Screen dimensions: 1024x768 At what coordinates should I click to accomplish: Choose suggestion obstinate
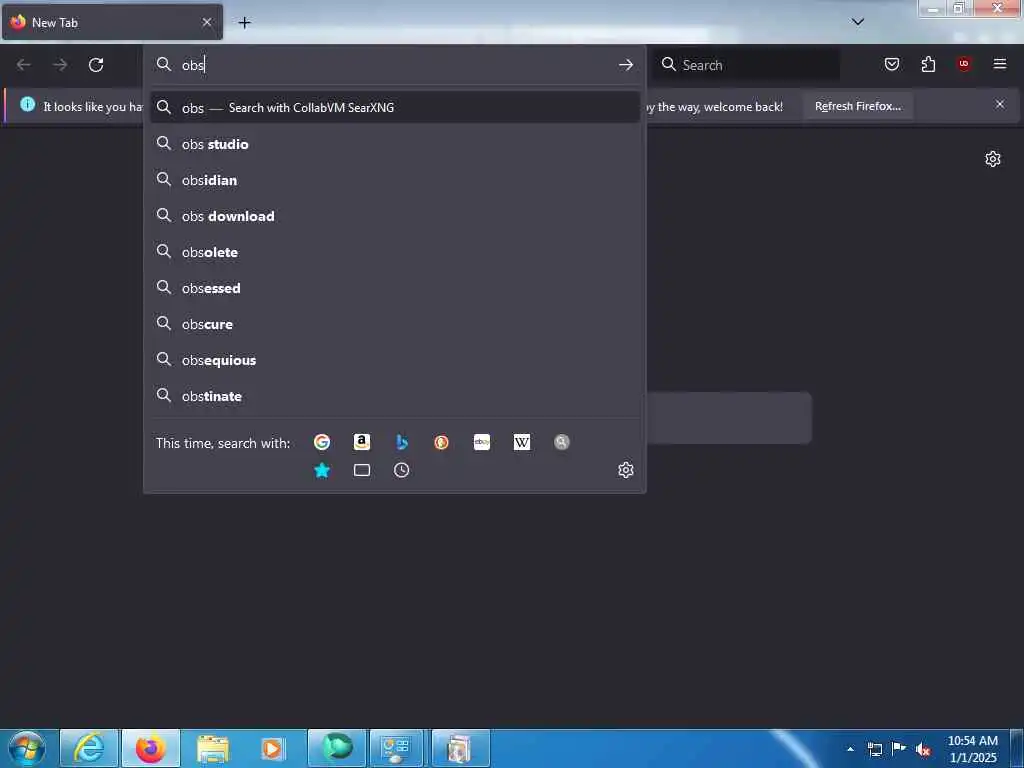(394, 396)
